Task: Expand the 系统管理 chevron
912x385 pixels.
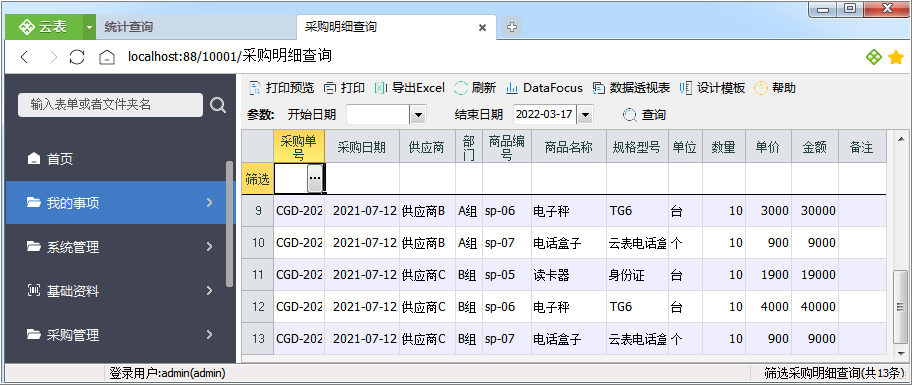Action: pos(210,247)
